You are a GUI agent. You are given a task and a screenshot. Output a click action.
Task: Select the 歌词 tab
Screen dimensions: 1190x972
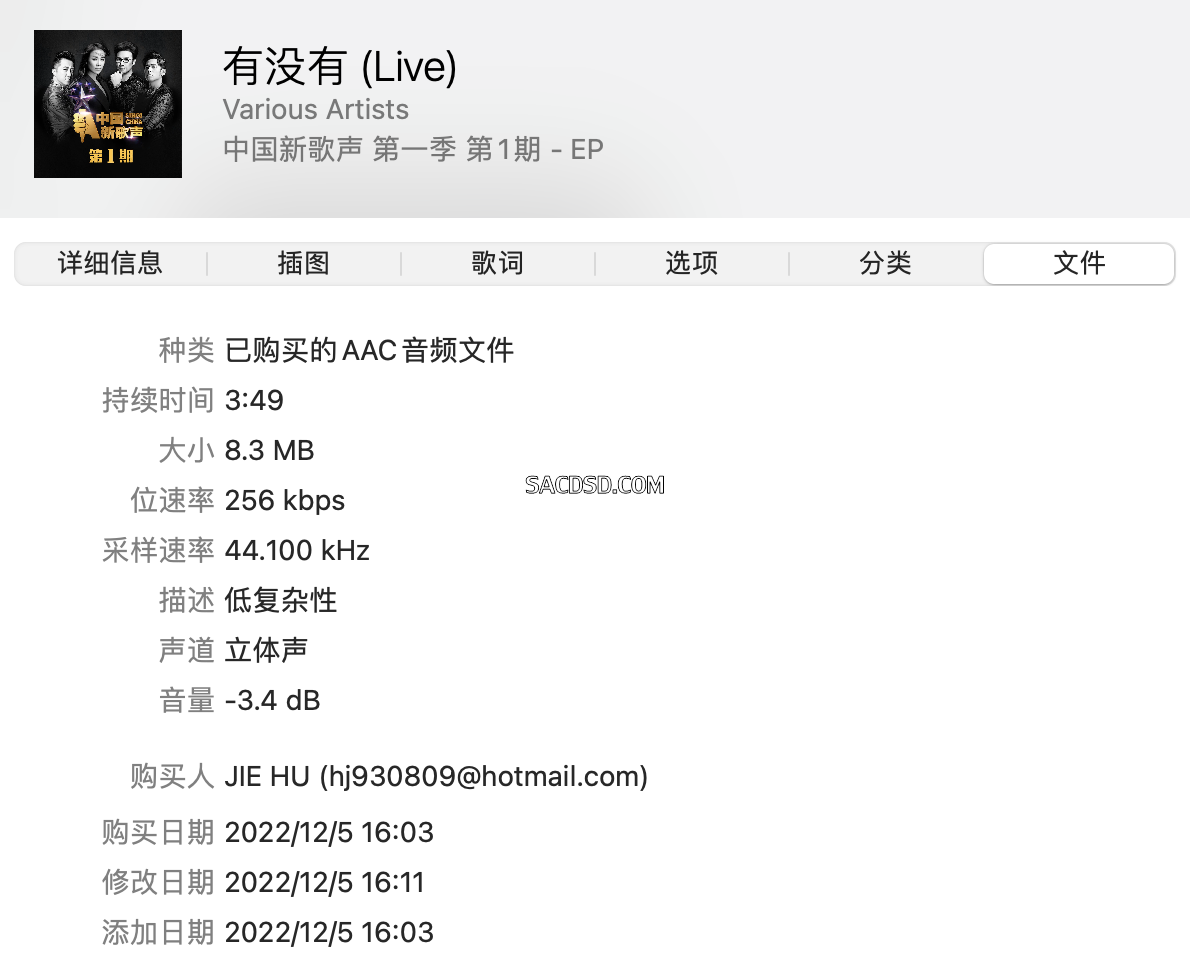click(x=498, y=263)
